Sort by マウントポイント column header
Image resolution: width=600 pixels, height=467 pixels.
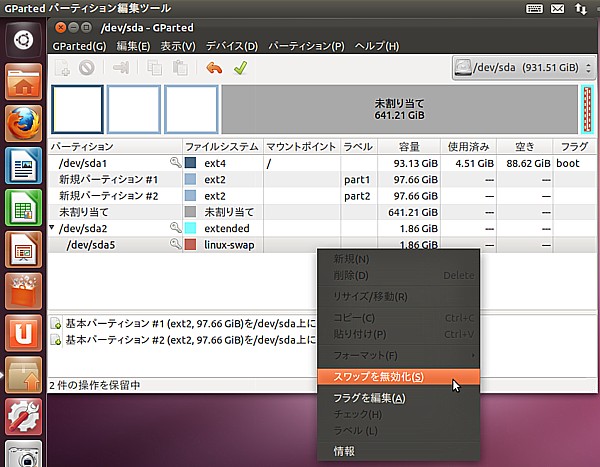[x=302, y=147]
